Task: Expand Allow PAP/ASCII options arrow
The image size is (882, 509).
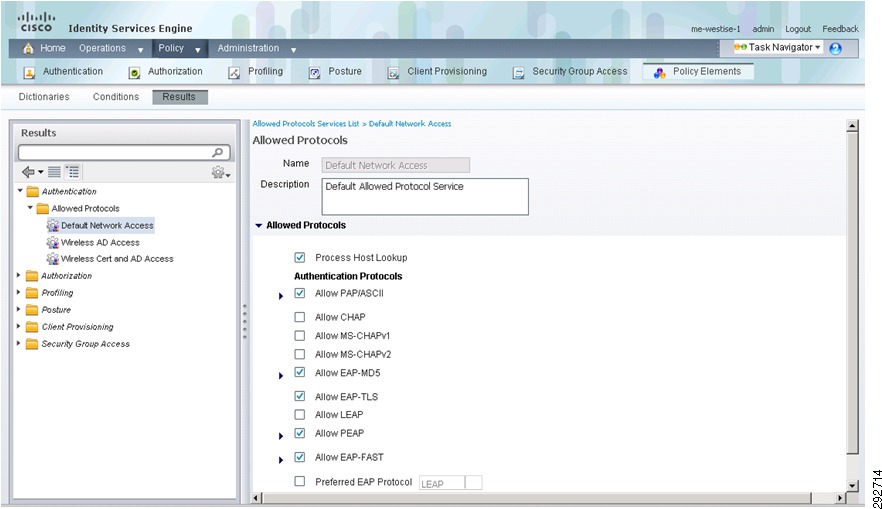Action: 281,296
